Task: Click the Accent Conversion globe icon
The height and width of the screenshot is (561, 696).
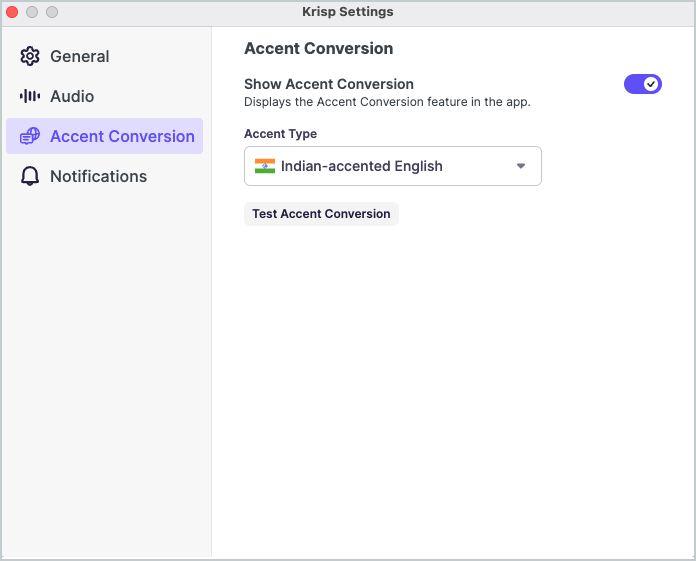Action: click(x=30, y=136)
